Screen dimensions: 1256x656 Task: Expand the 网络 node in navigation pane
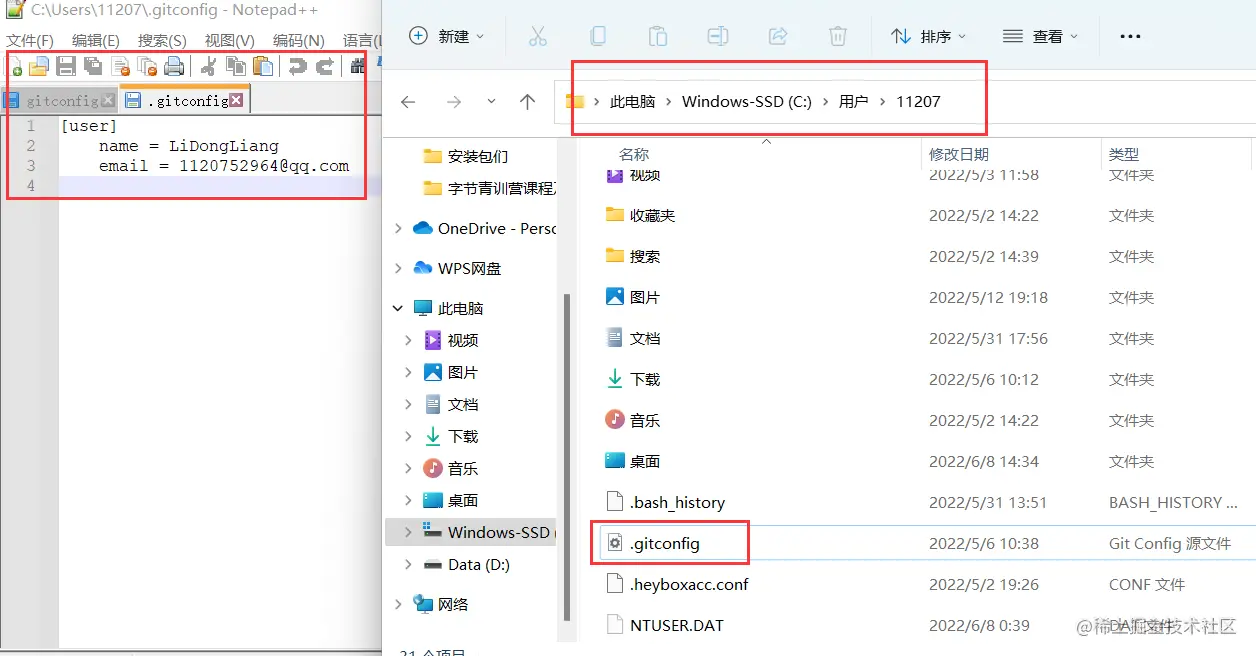click(x=399, y=604)
